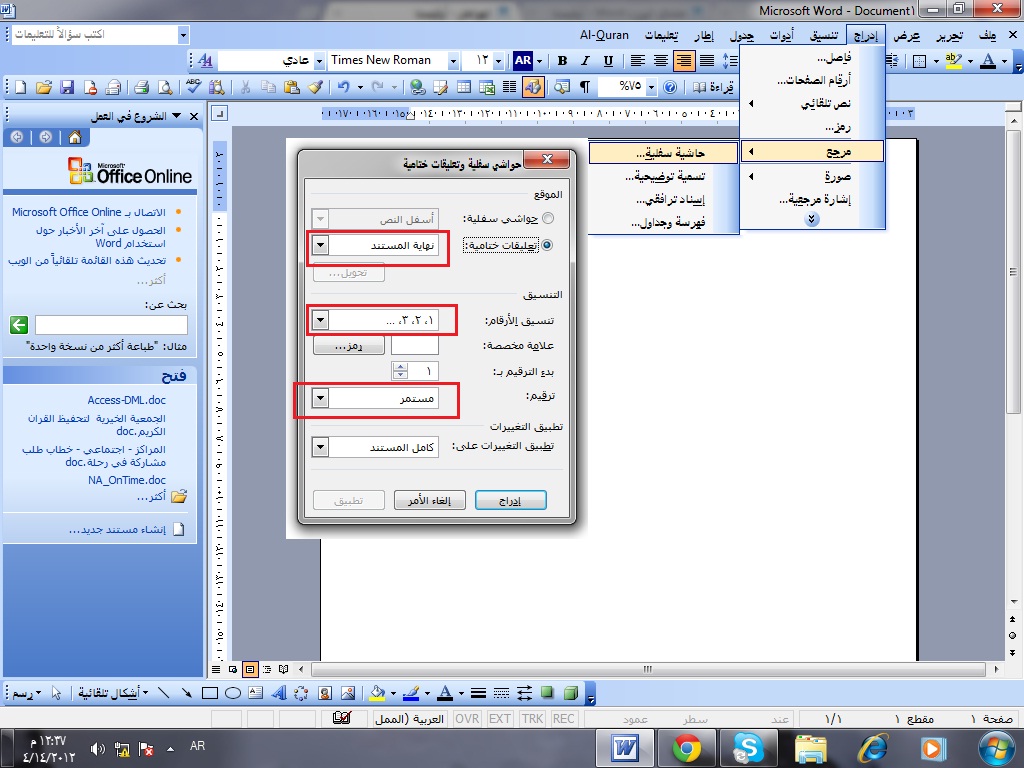Click the Cut scissors icon
Image resolution: width=1024 pixels, height=768 pixels.
pos(246,87)
